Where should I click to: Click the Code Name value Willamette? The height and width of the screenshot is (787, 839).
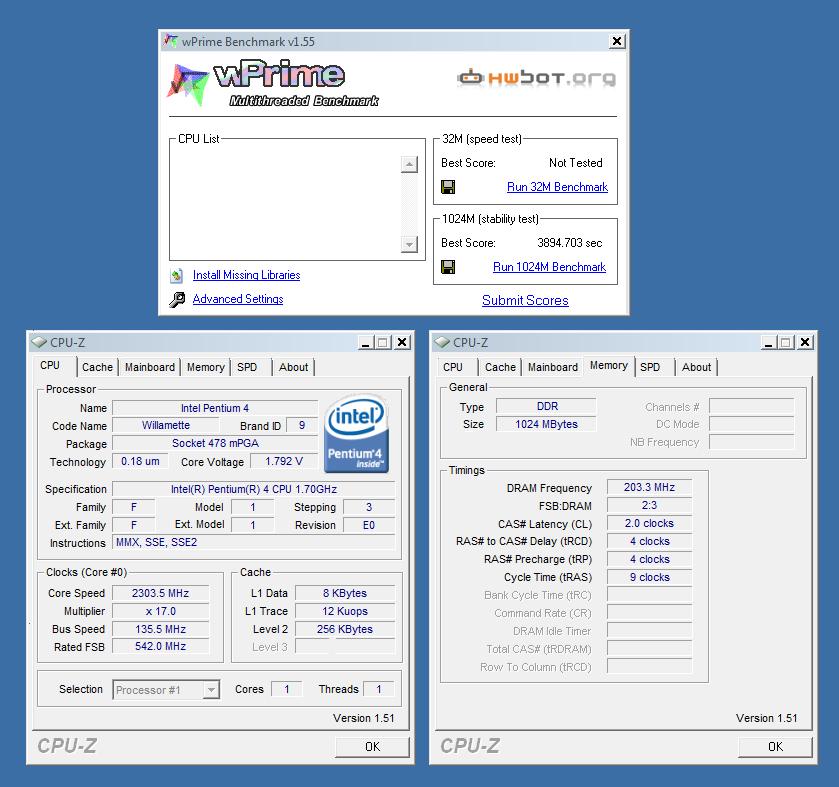tap(166, 425)
